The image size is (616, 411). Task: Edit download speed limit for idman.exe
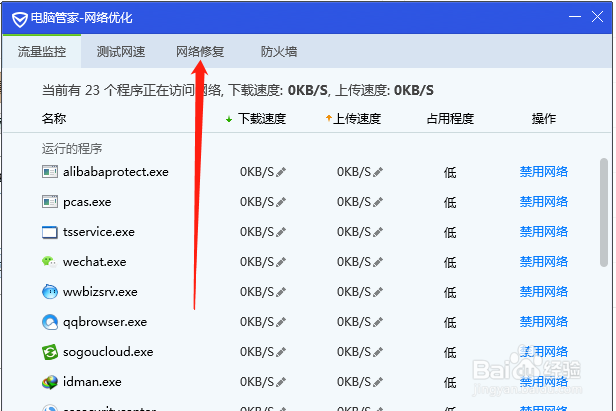pyautogui.click(x=281, y=382)
